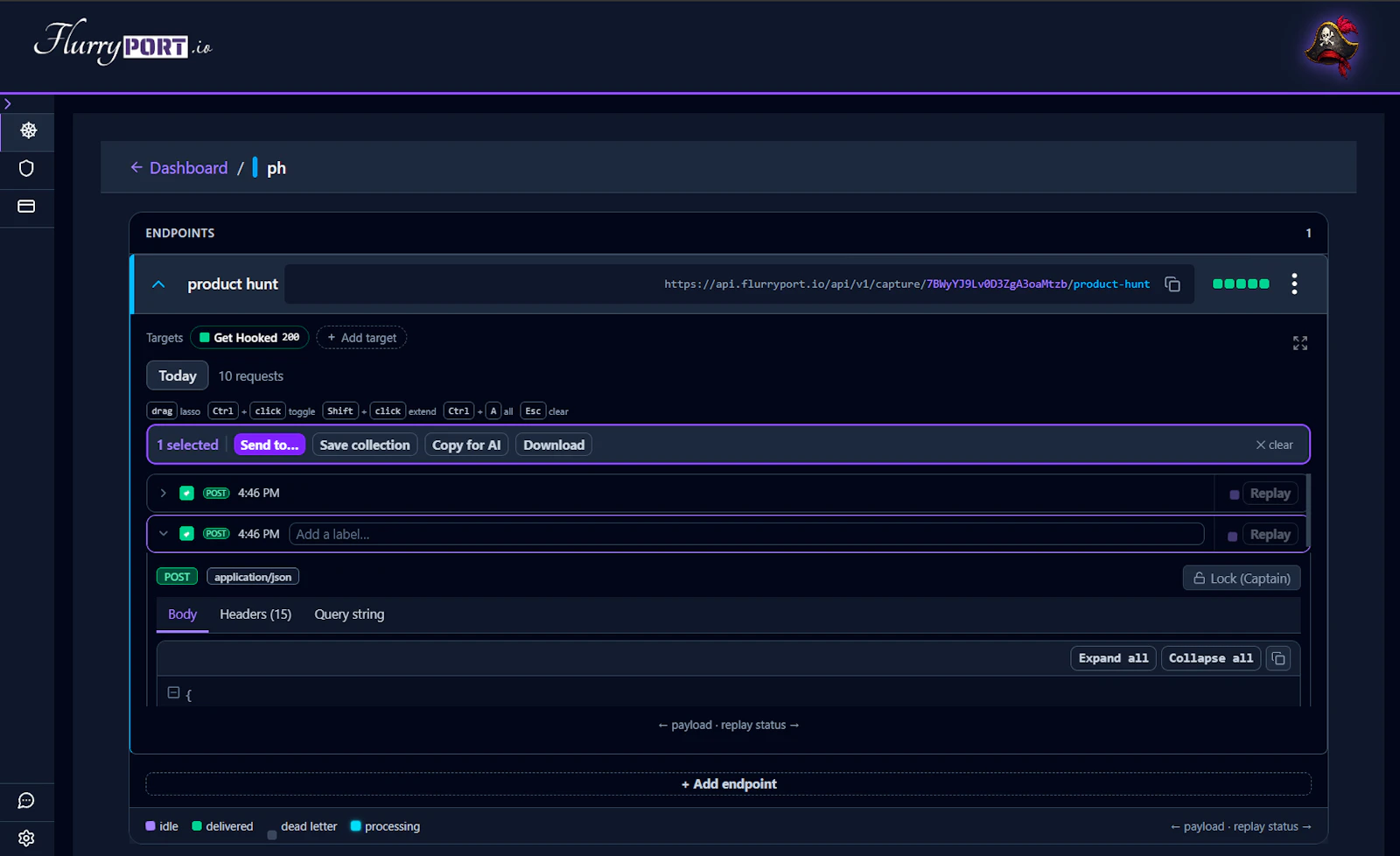Toggle checkbox of second POST request
1400x856 pixels.
186,533
